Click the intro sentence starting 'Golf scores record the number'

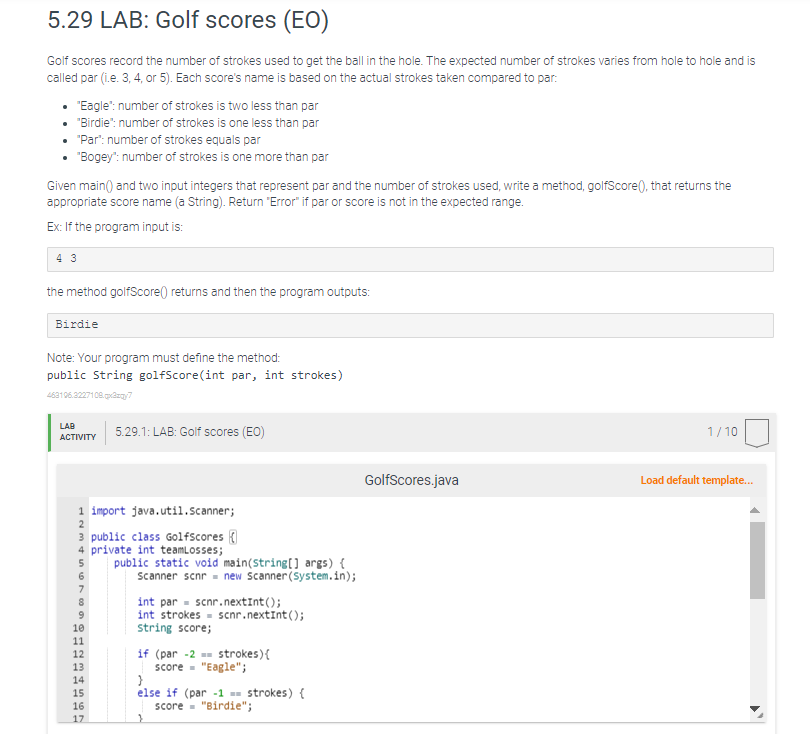(x=401, y=69)
